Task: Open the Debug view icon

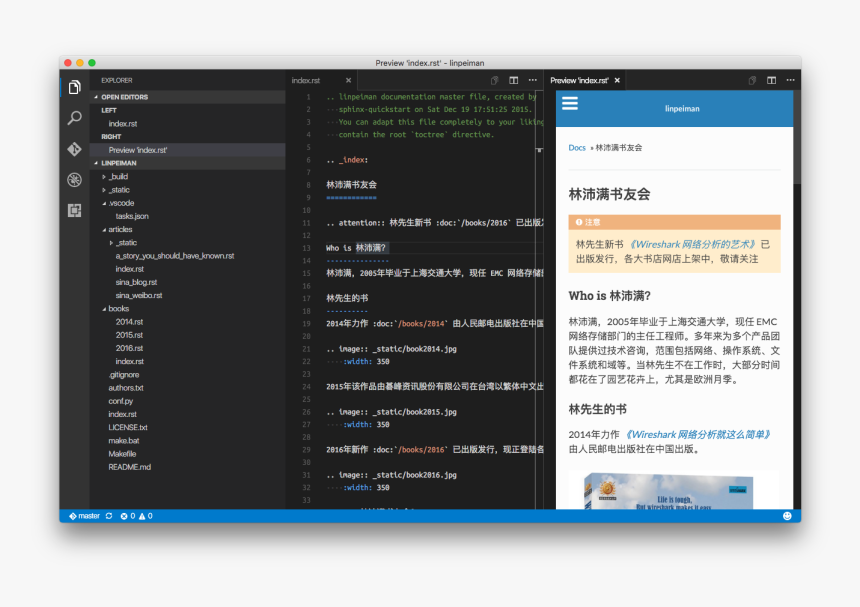Action: click(74, 180)
